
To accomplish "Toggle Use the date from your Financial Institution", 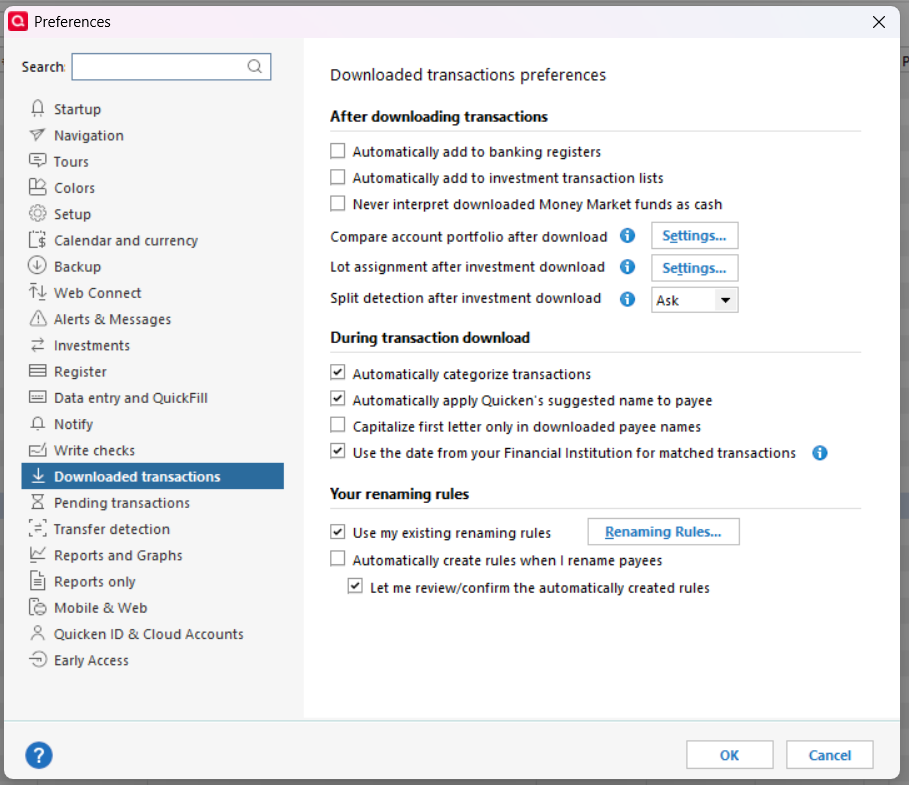I will 337,451.
